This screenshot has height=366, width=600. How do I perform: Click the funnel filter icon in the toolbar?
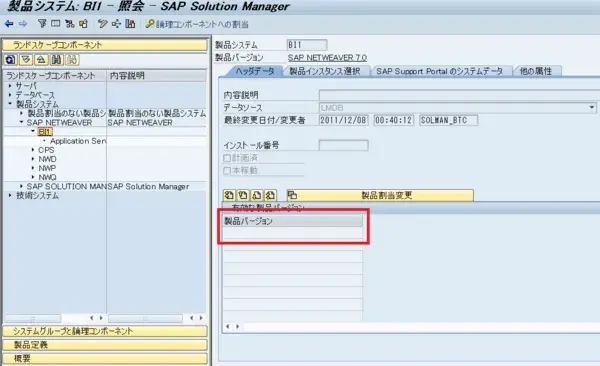[42, 24]
